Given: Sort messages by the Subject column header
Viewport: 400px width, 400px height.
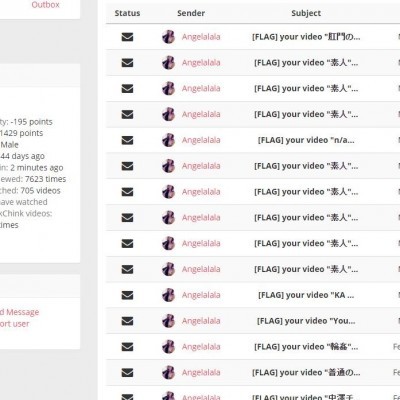Looking at the screenshot, I should coord(306,13).
